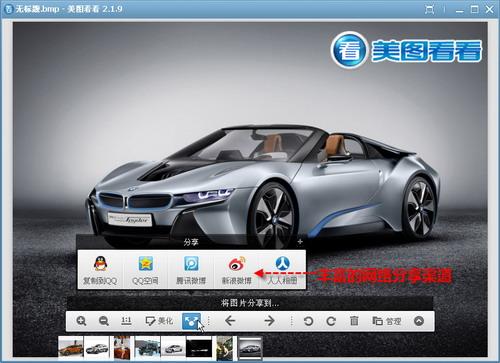Close the 美图看看 window
Screen dimensions: 500x363
coord(489,9)
